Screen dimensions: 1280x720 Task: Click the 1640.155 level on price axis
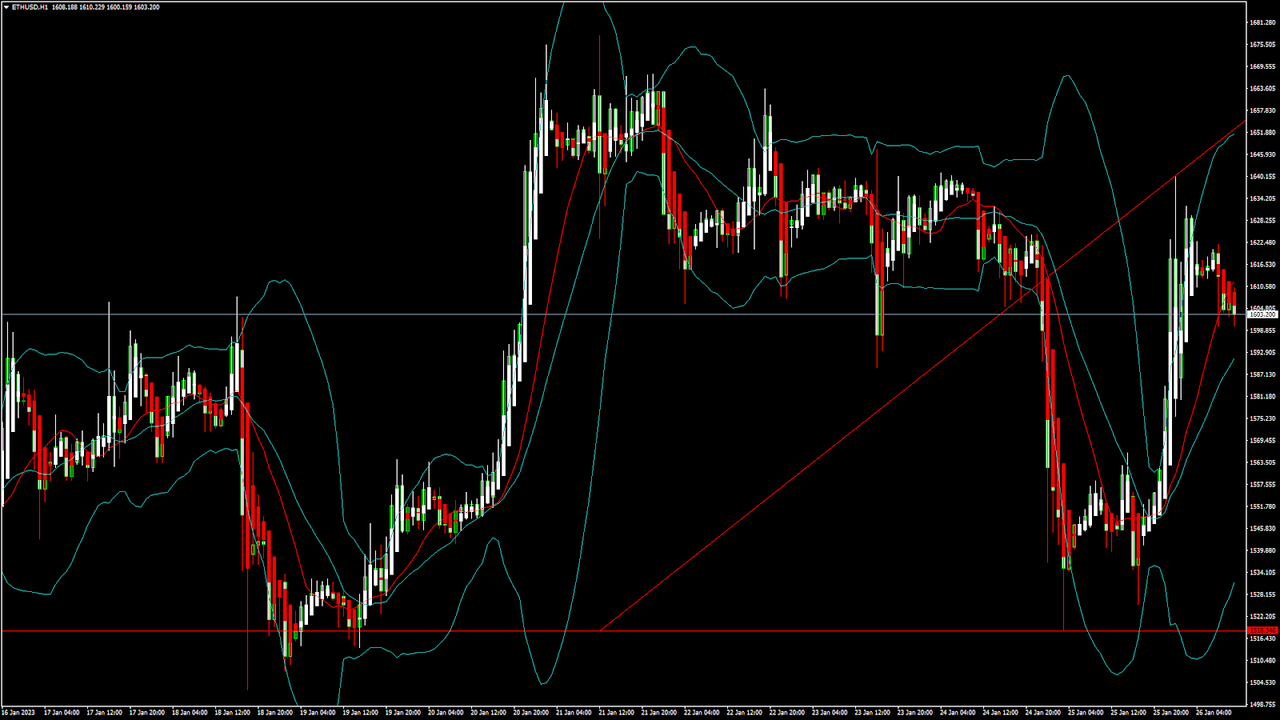[1263, 176]
